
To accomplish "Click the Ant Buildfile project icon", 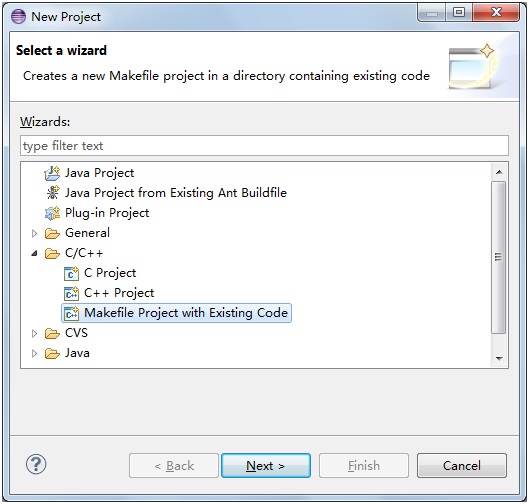I will click(x=53, y=193).
